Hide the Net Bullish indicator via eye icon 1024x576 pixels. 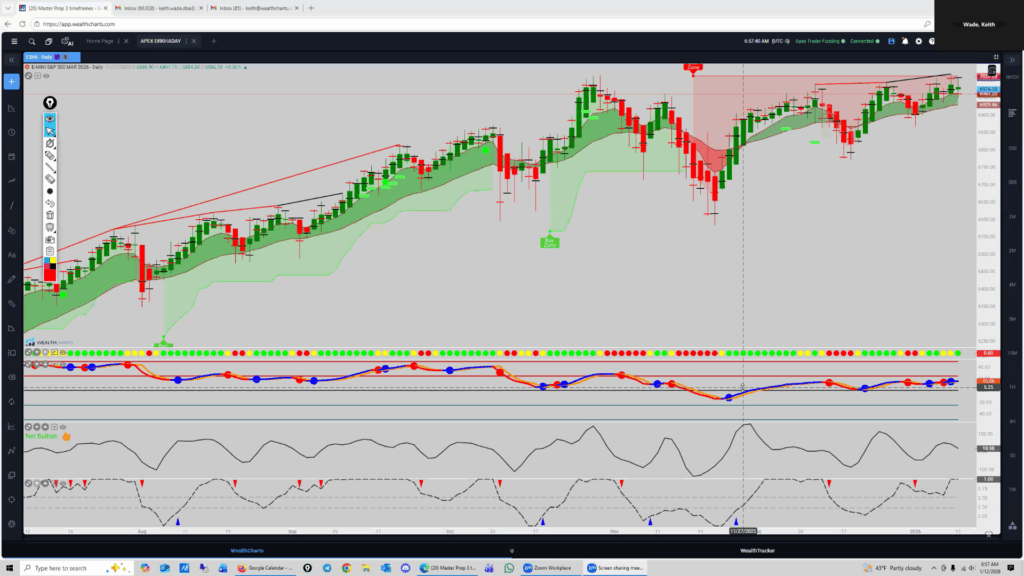62,427
